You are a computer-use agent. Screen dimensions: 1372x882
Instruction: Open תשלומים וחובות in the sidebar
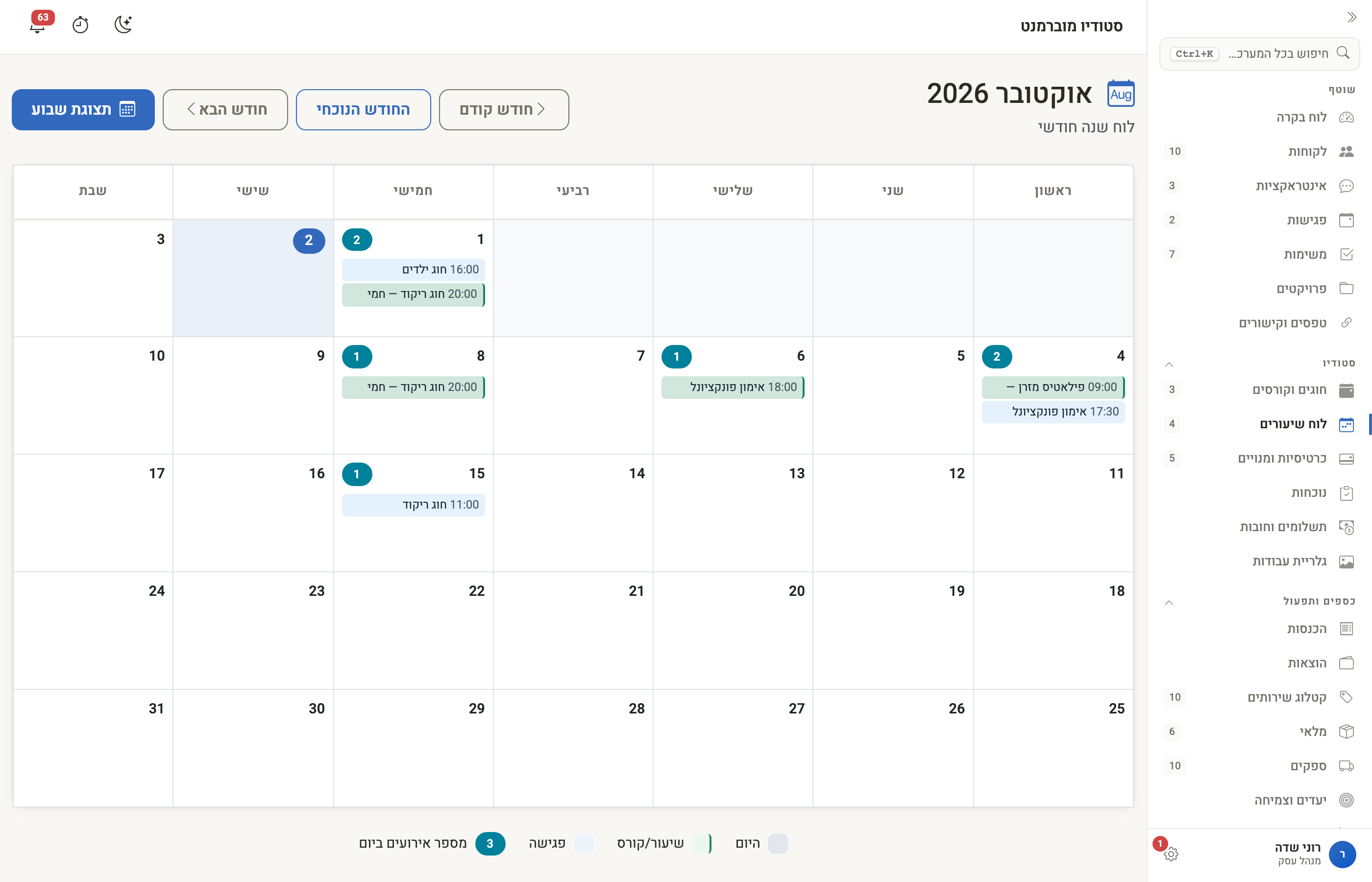(1259, 527)
